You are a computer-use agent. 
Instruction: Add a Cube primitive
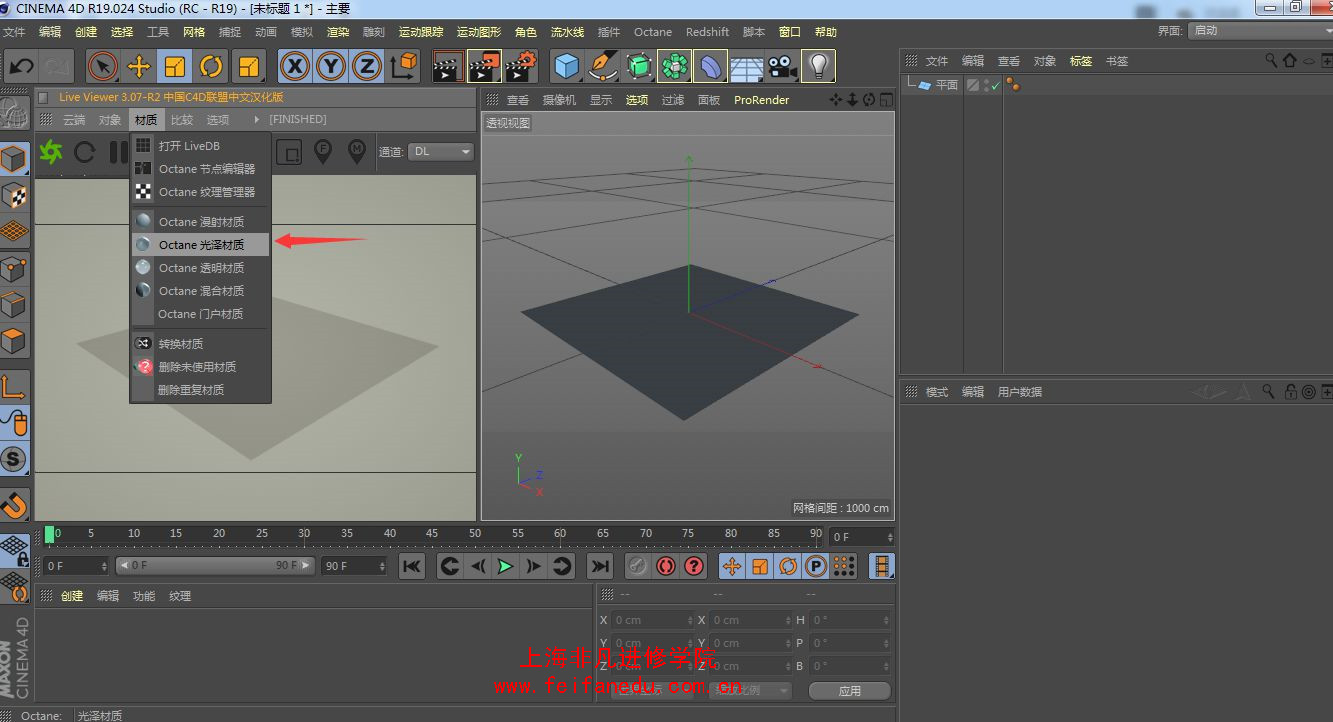[567, 67]
